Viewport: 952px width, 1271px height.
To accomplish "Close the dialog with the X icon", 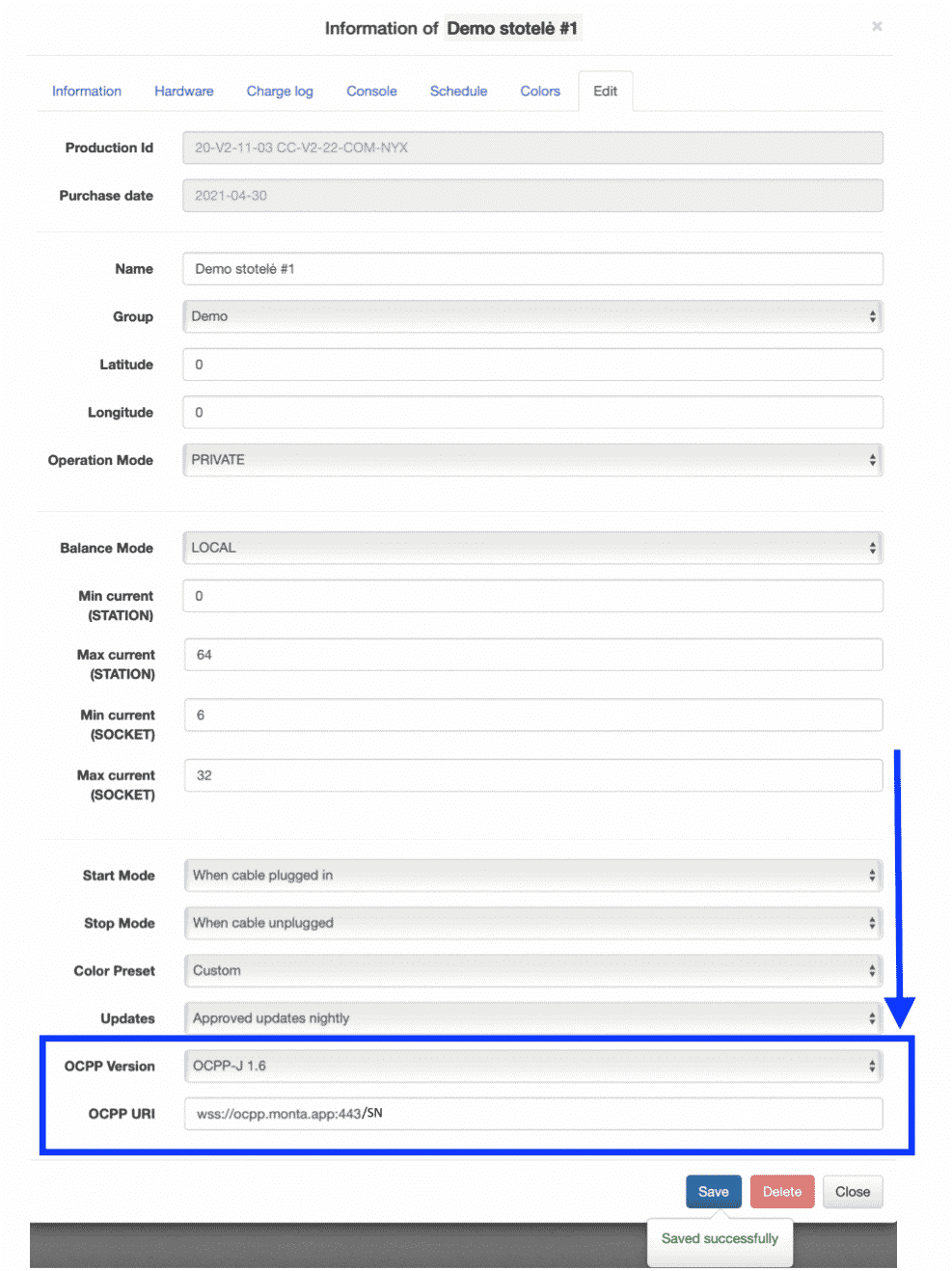I will 877,26.
